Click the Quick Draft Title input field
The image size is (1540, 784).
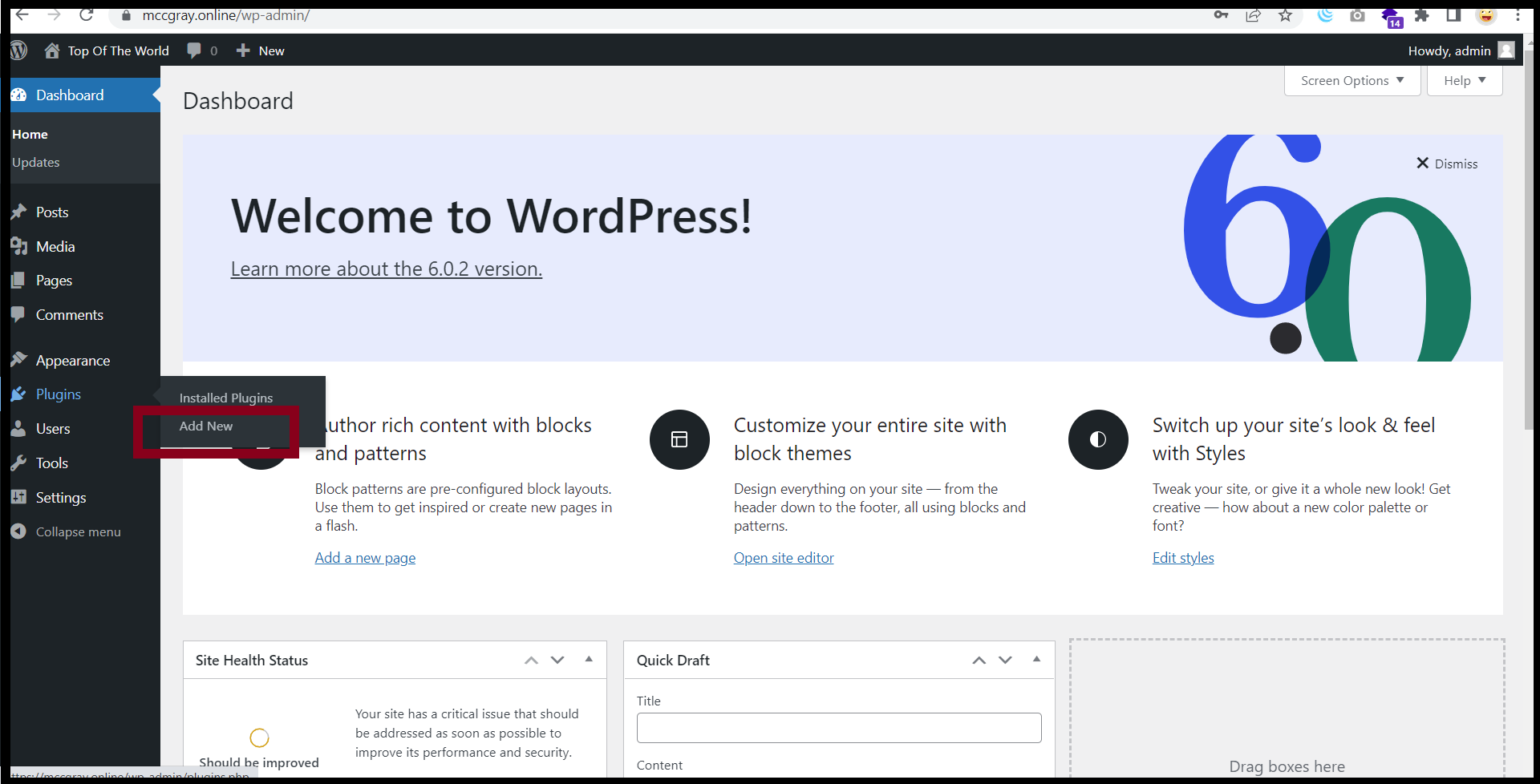[839, 728]
